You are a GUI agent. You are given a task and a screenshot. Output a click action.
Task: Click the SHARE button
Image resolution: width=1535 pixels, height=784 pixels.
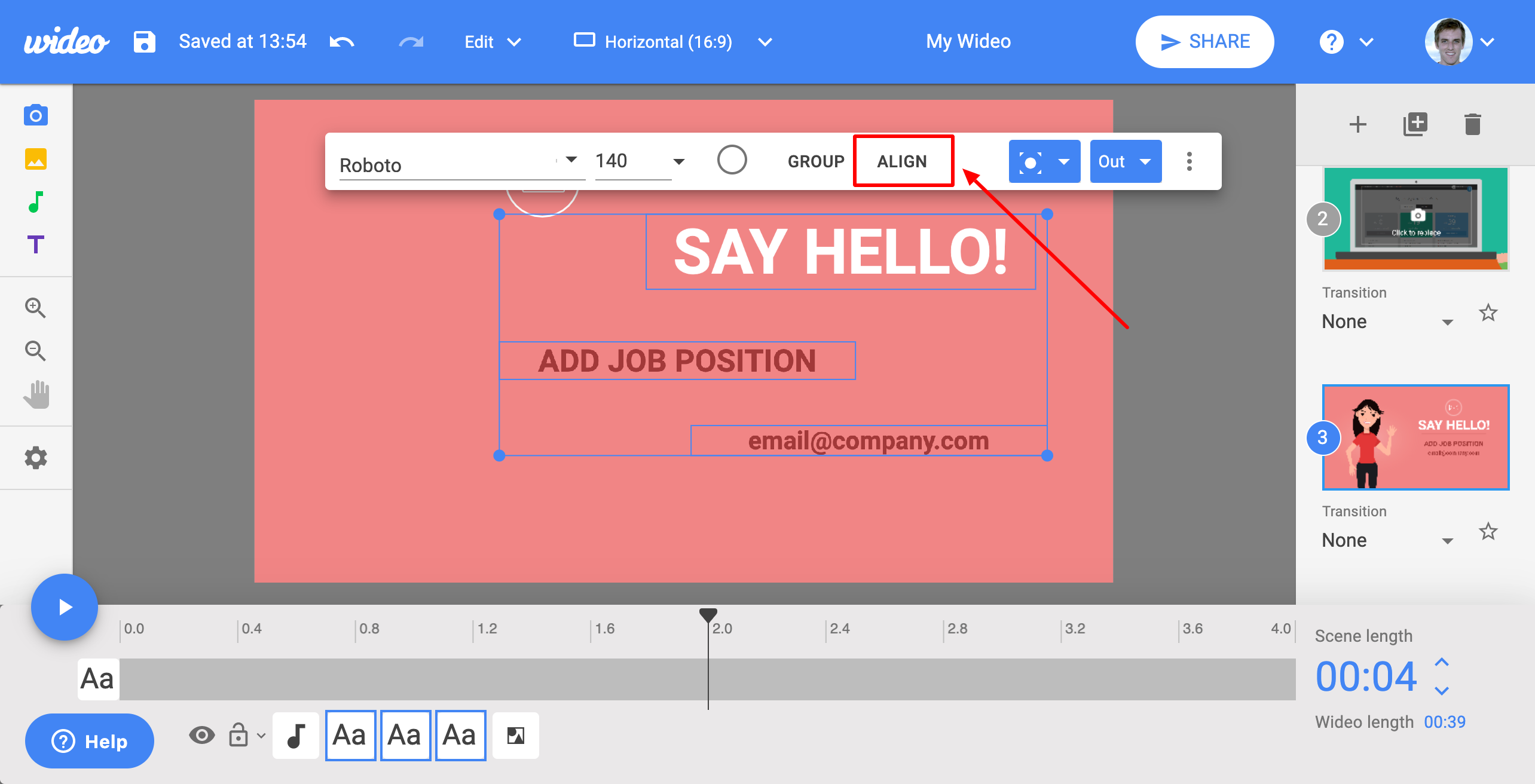(1204, 42)
